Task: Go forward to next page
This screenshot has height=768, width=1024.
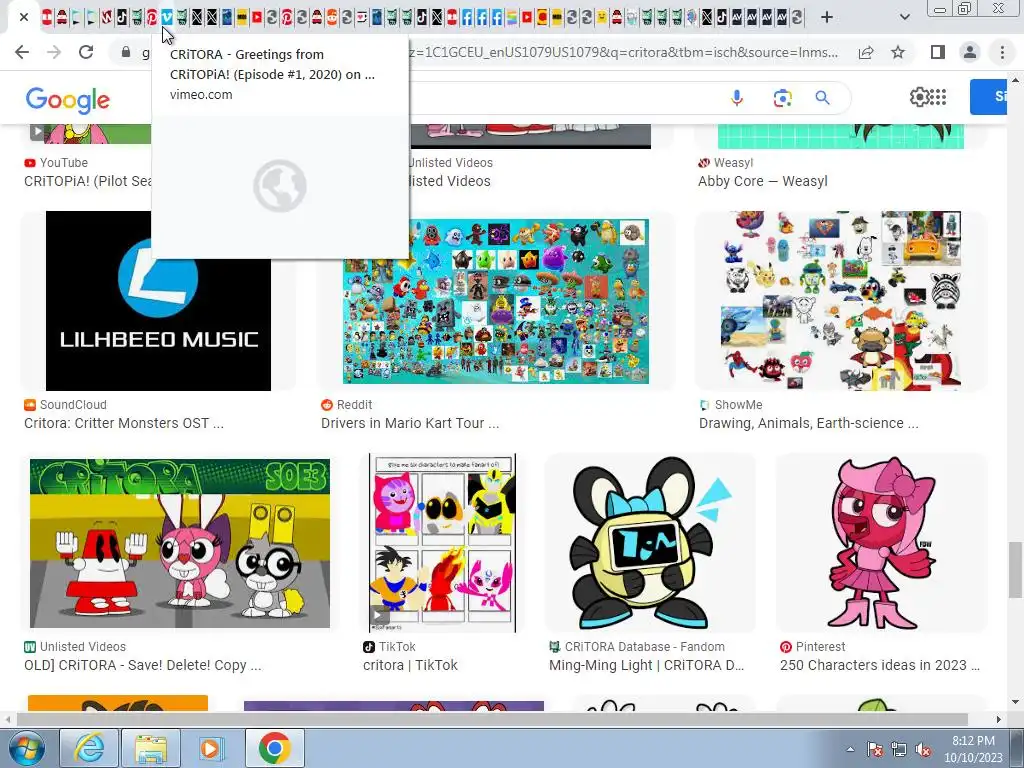Action: [x=54, y=52]
